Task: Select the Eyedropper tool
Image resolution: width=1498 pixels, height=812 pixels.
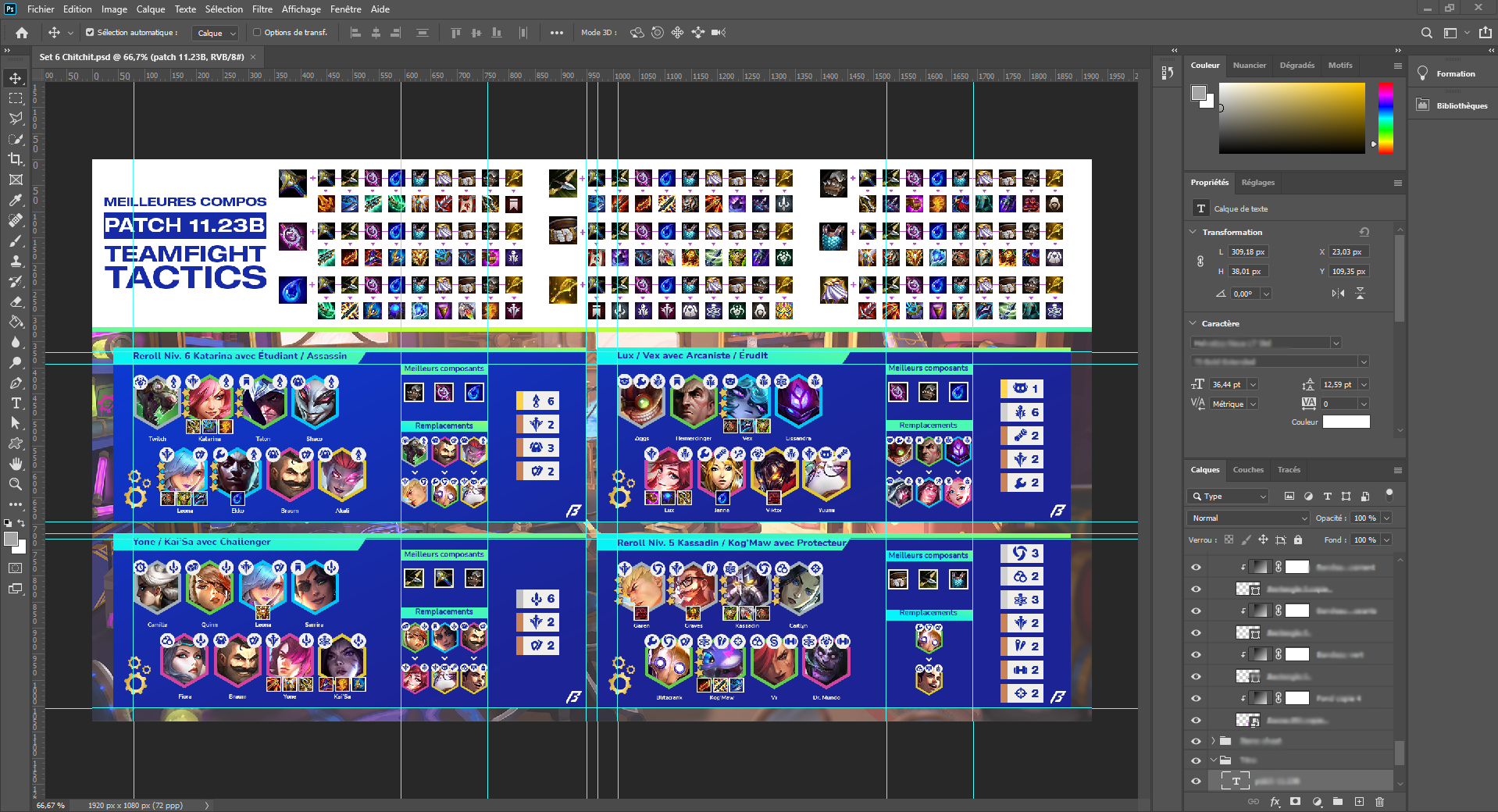Action: tap(16, 200)
